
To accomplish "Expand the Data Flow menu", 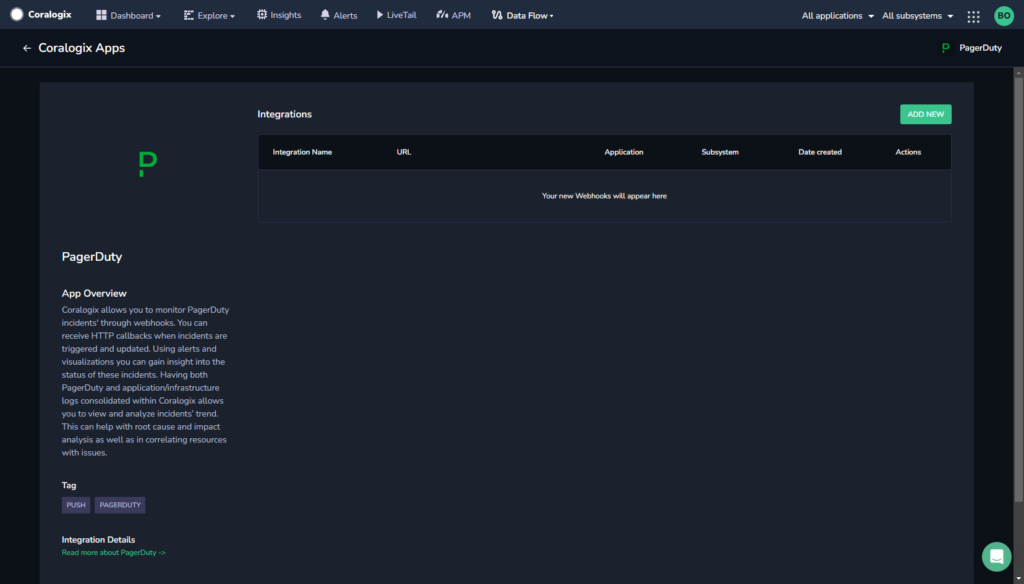I will point(522,15).
